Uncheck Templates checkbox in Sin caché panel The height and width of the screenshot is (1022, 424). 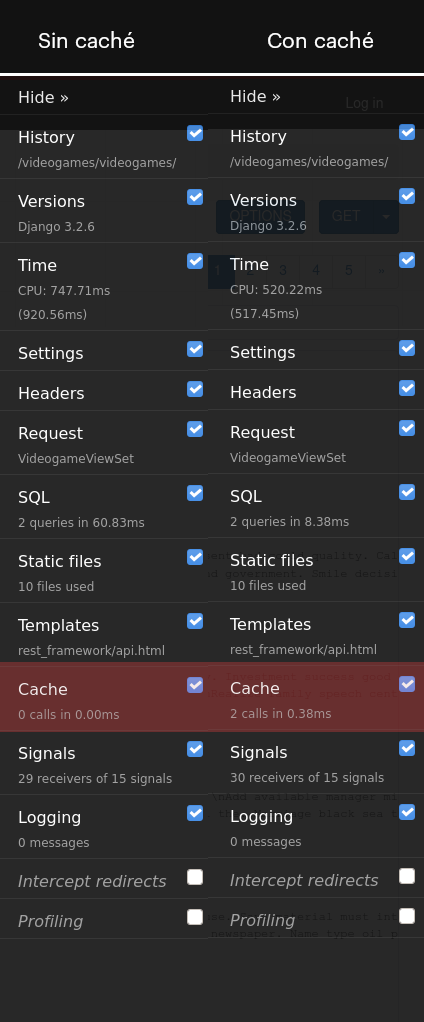[x=195, y=620]
